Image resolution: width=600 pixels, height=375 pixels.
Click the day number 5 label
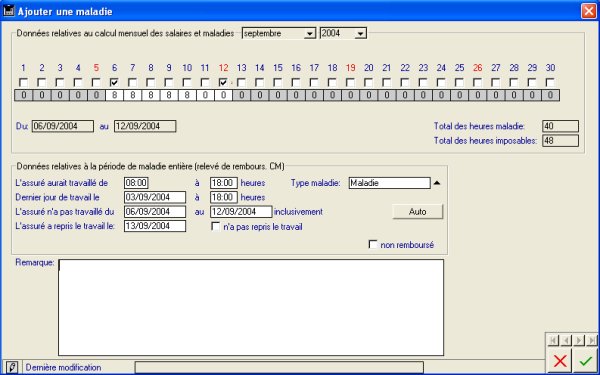click(96, 68)
